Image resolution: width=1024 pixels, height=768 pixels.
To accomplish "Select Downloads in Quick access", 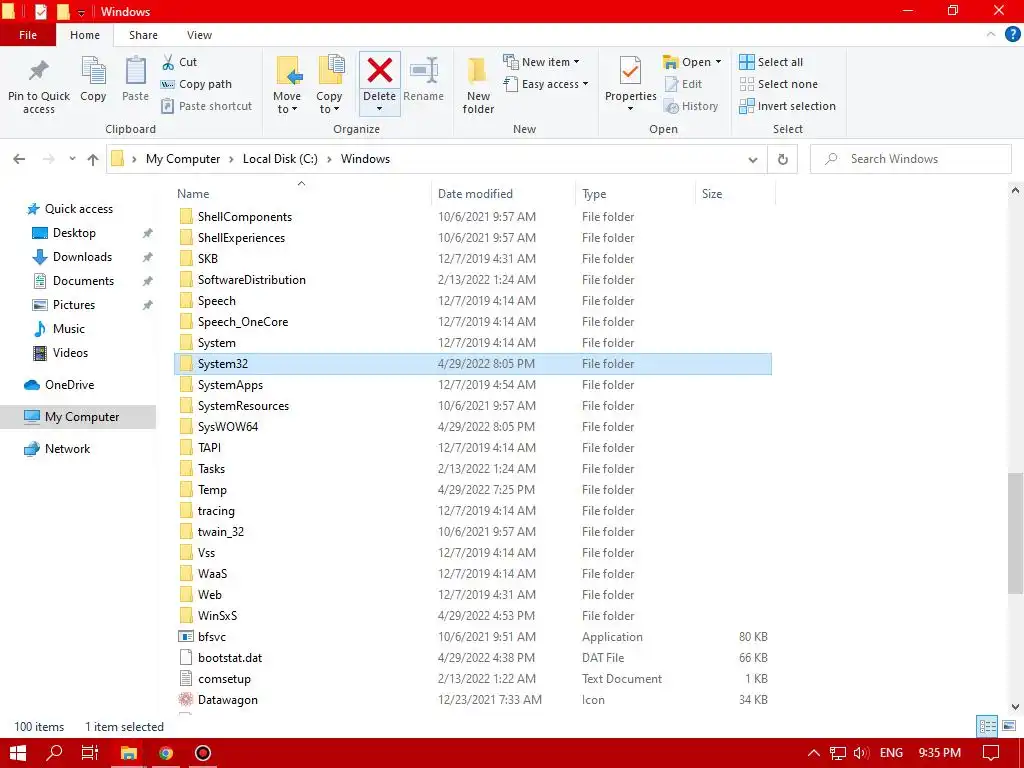I will click(x=82, y=257).
